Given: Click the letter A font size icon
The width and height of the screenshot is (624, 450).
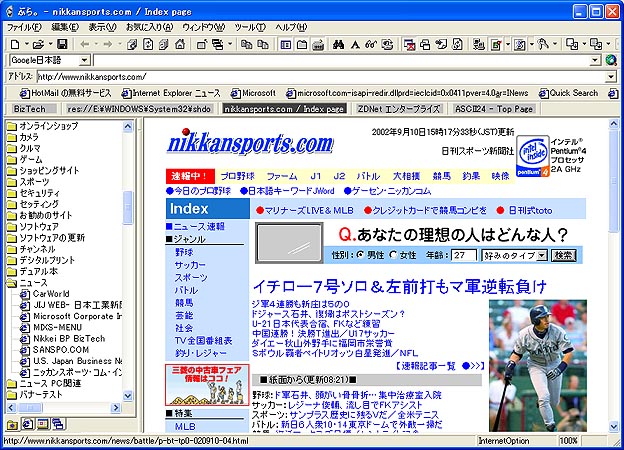Looking at the screenshot, I should pos(355,45).
